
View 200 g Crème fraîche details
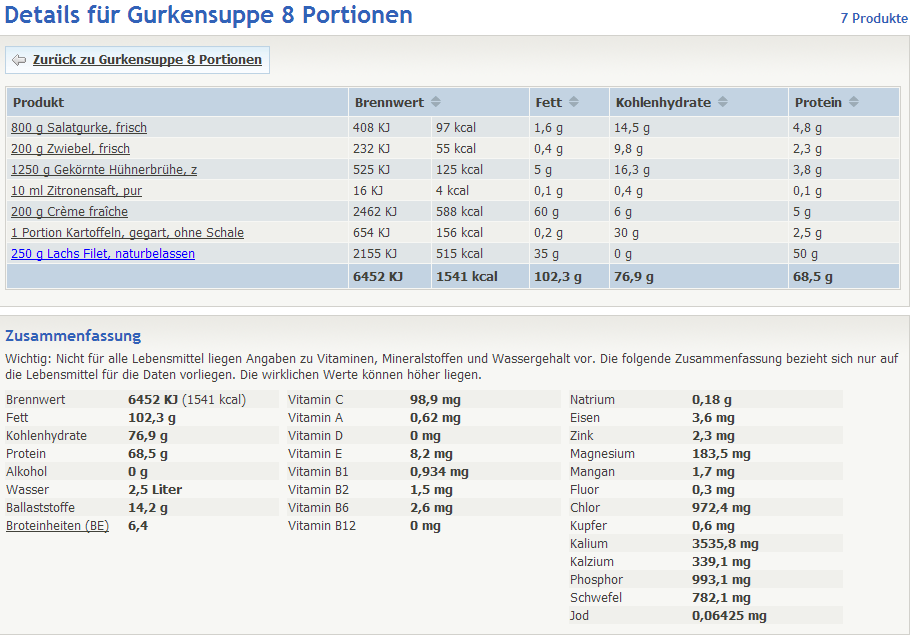[x=69, y=212]
